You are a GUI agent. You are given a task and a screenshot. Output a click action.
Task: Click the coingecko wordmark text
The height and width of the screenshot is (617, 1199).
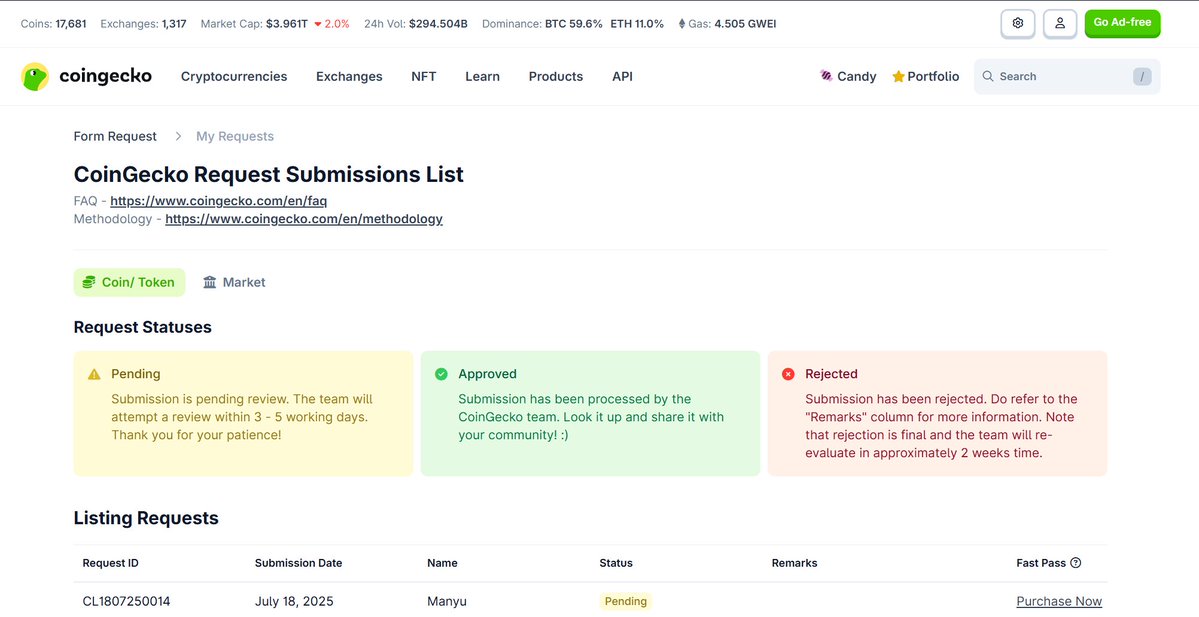pos(106,76)
